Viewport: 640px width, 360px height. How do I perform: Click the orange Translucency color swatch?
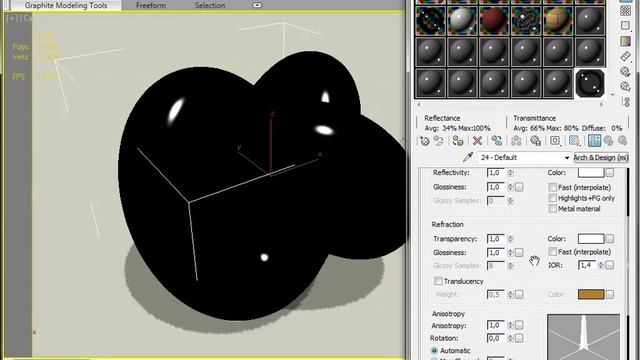[x=591, y=294]
